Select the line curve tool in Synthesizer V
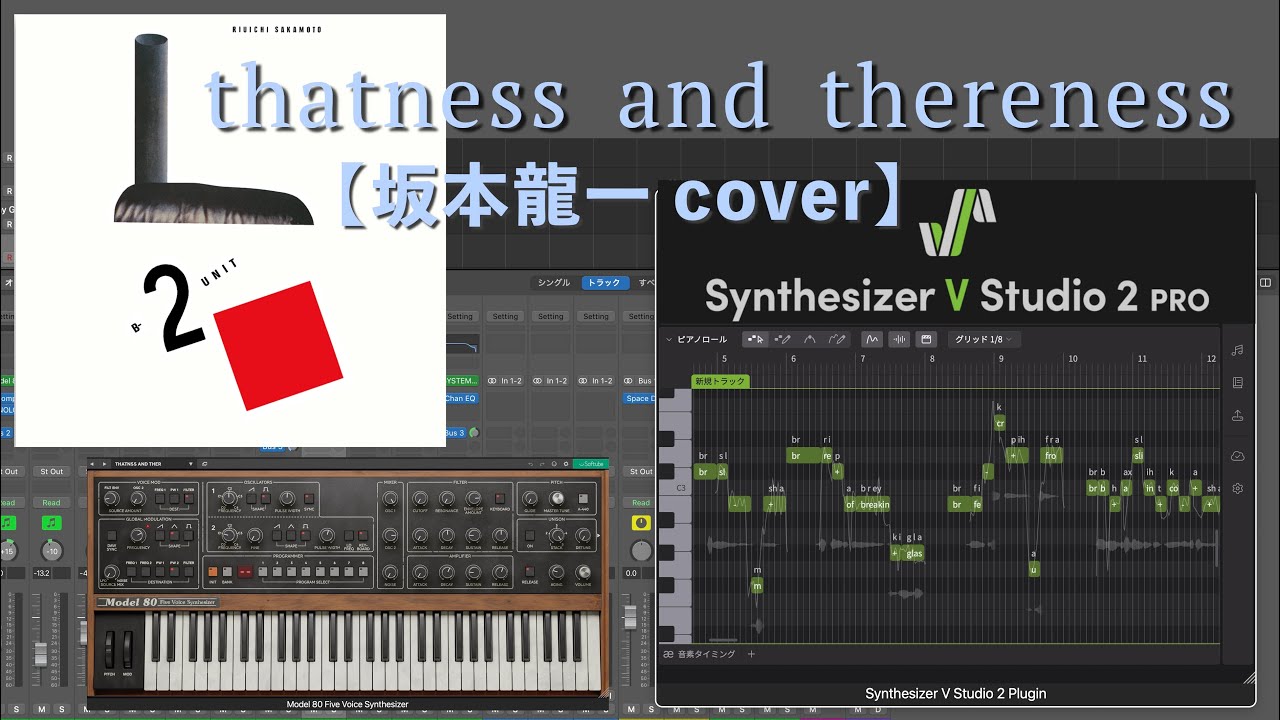Screen dimensions: 1280x720 click(x=810, y=339)
